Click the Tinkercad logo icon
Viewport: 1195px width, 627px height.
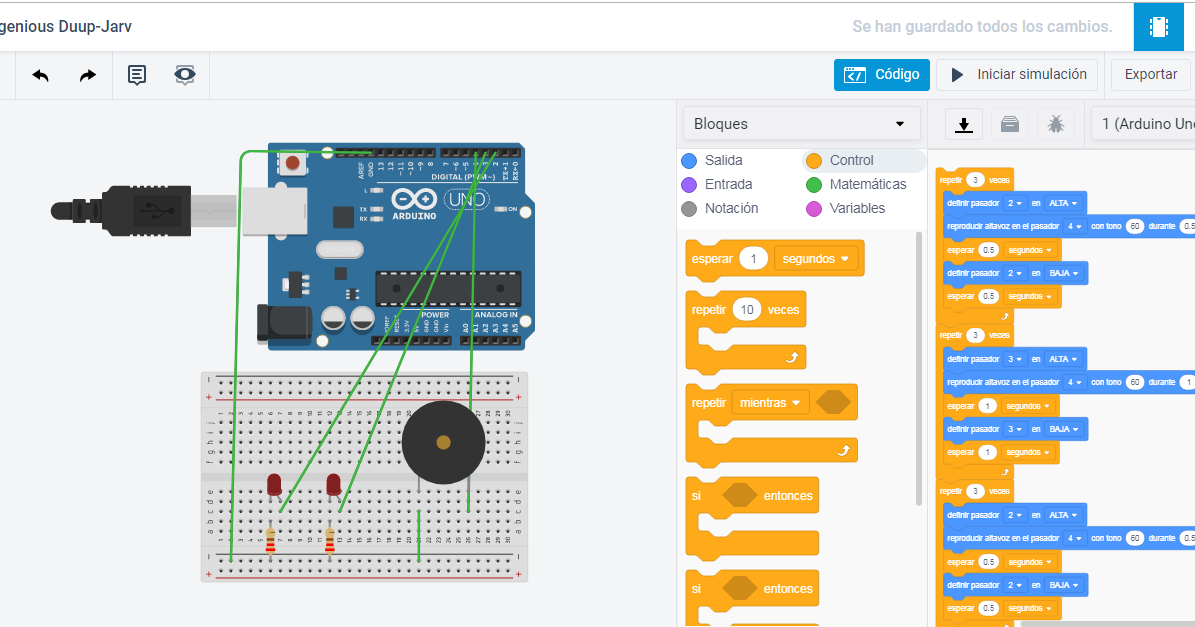1158,26
